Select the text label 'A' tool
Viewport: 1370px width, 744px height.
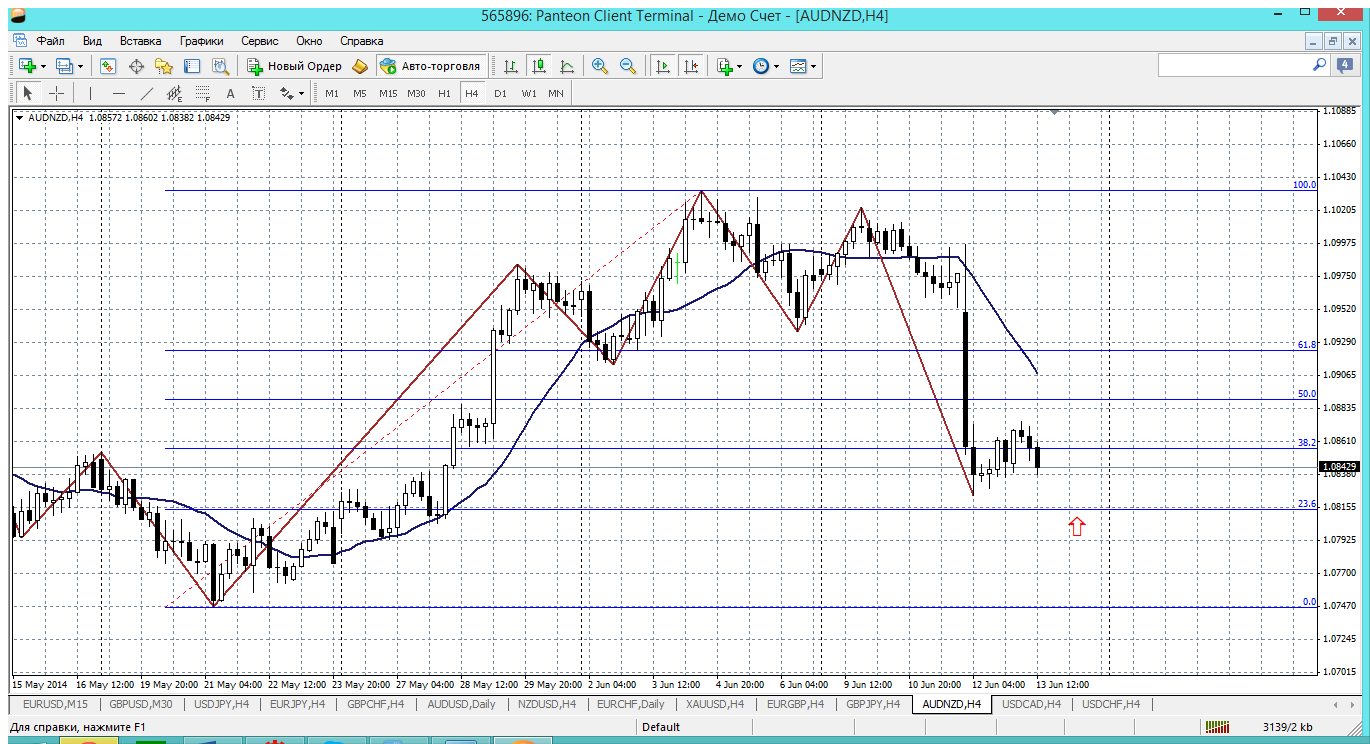(x=230, y=93)
